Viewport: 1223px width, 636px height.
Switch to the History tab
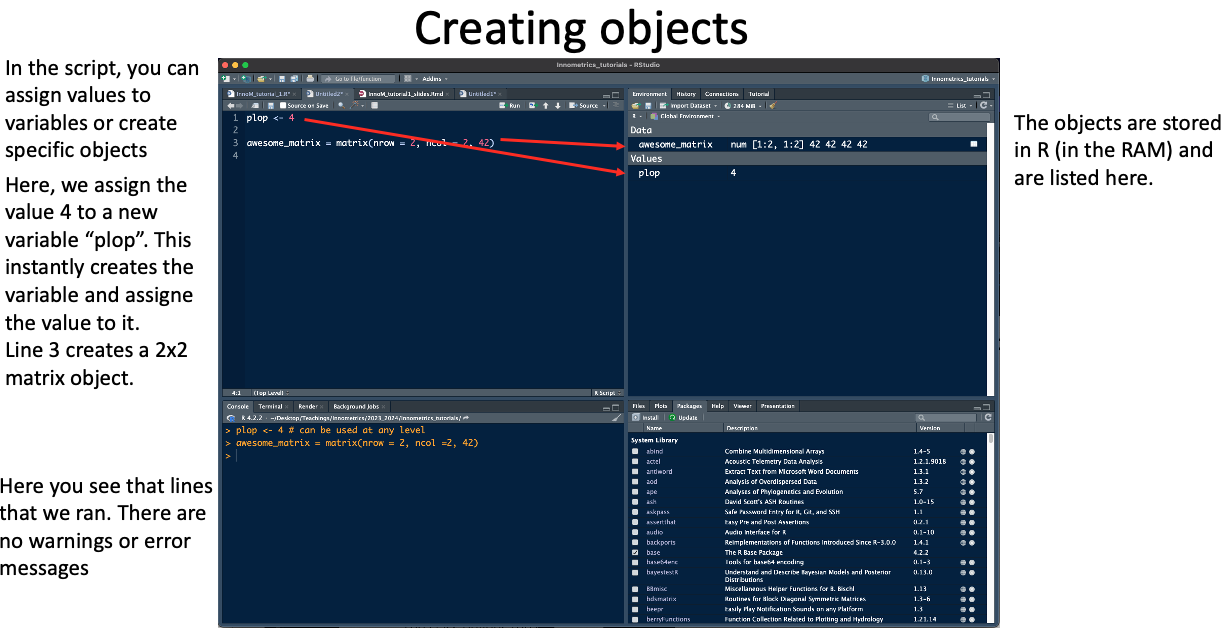coord(685,94)
